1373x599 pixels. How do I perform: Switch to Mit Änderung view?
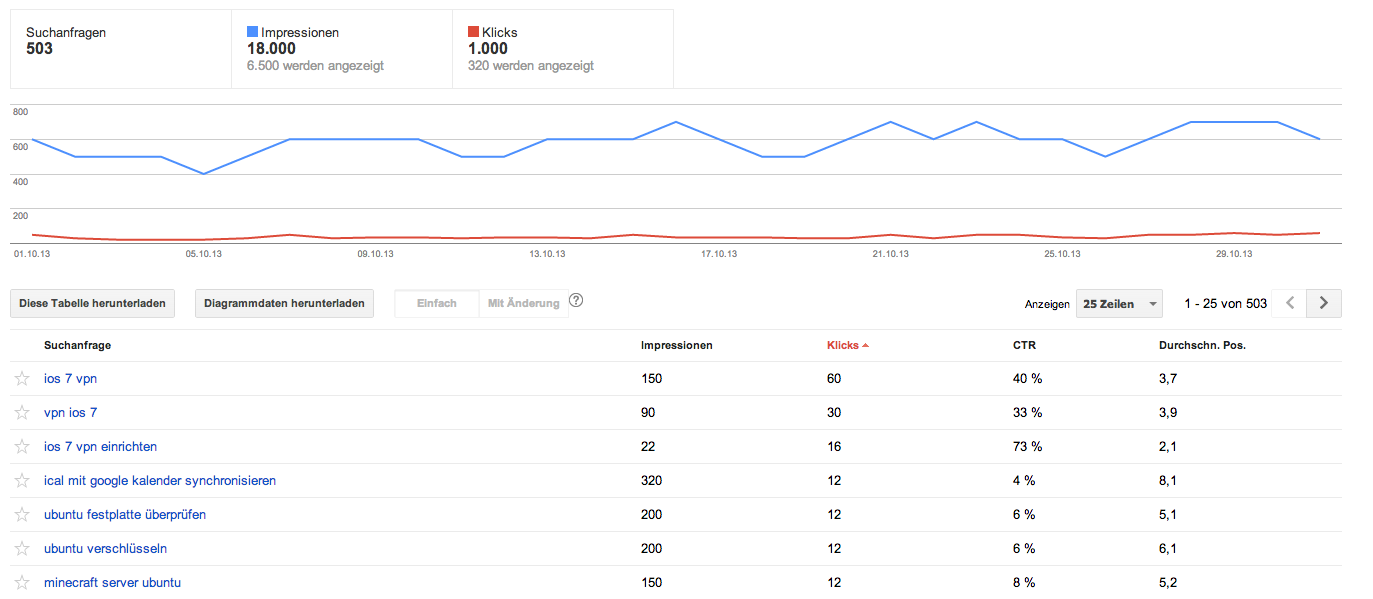tap(523, 304)
